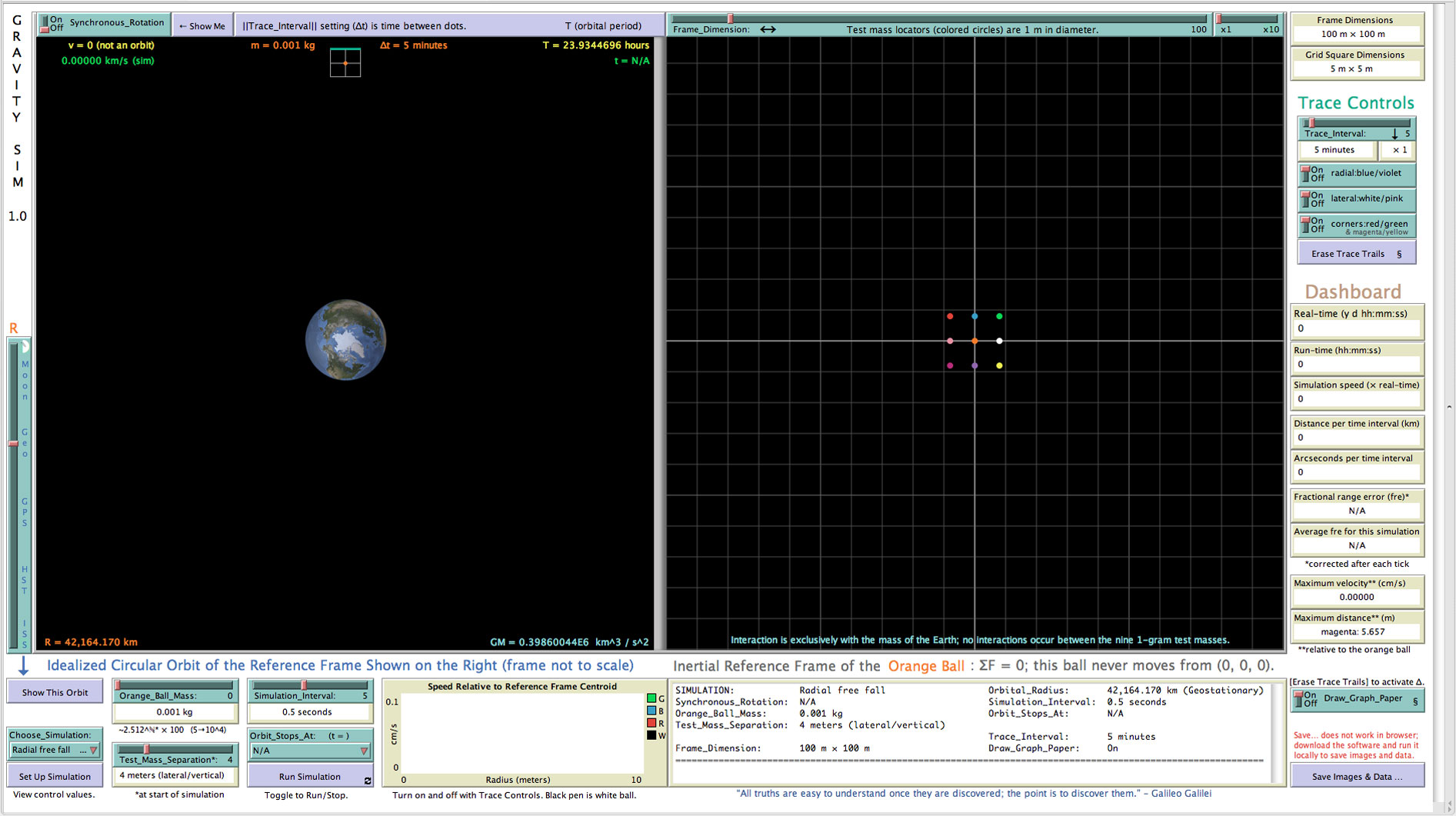This screenshot has height=816, width=1456.
Task: Toggle the radial:blue/violet trace switch
Action: (x=1306, y=174)
